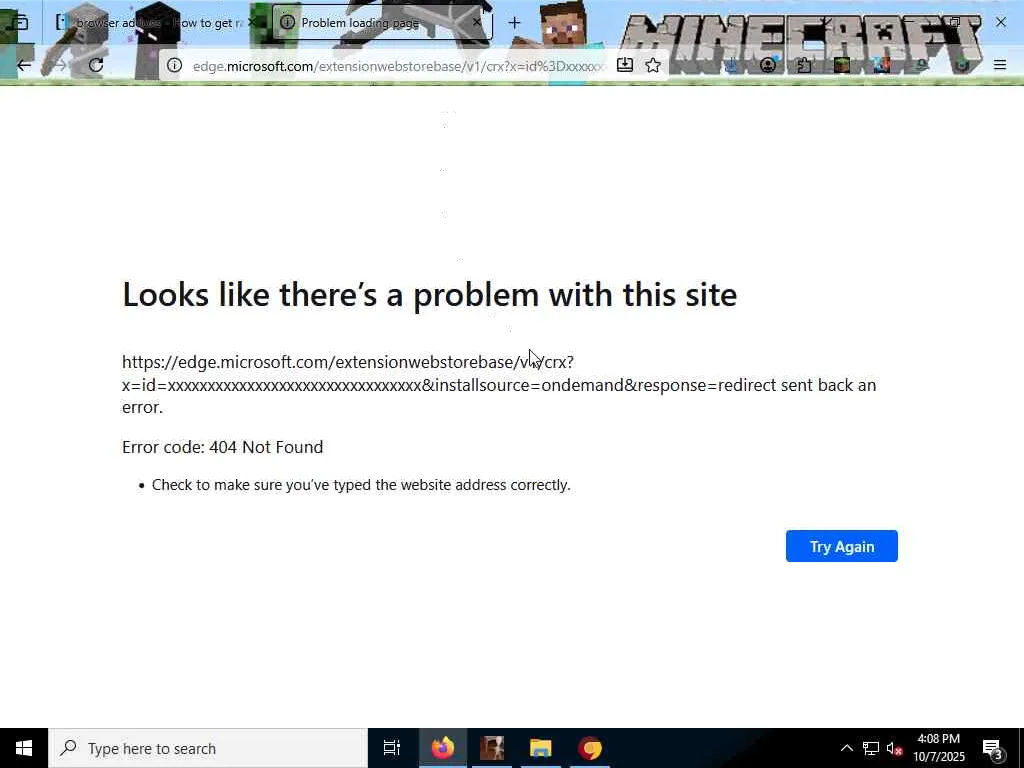
Task: Close the browser addons tab
Action: (x=251, y=22)
